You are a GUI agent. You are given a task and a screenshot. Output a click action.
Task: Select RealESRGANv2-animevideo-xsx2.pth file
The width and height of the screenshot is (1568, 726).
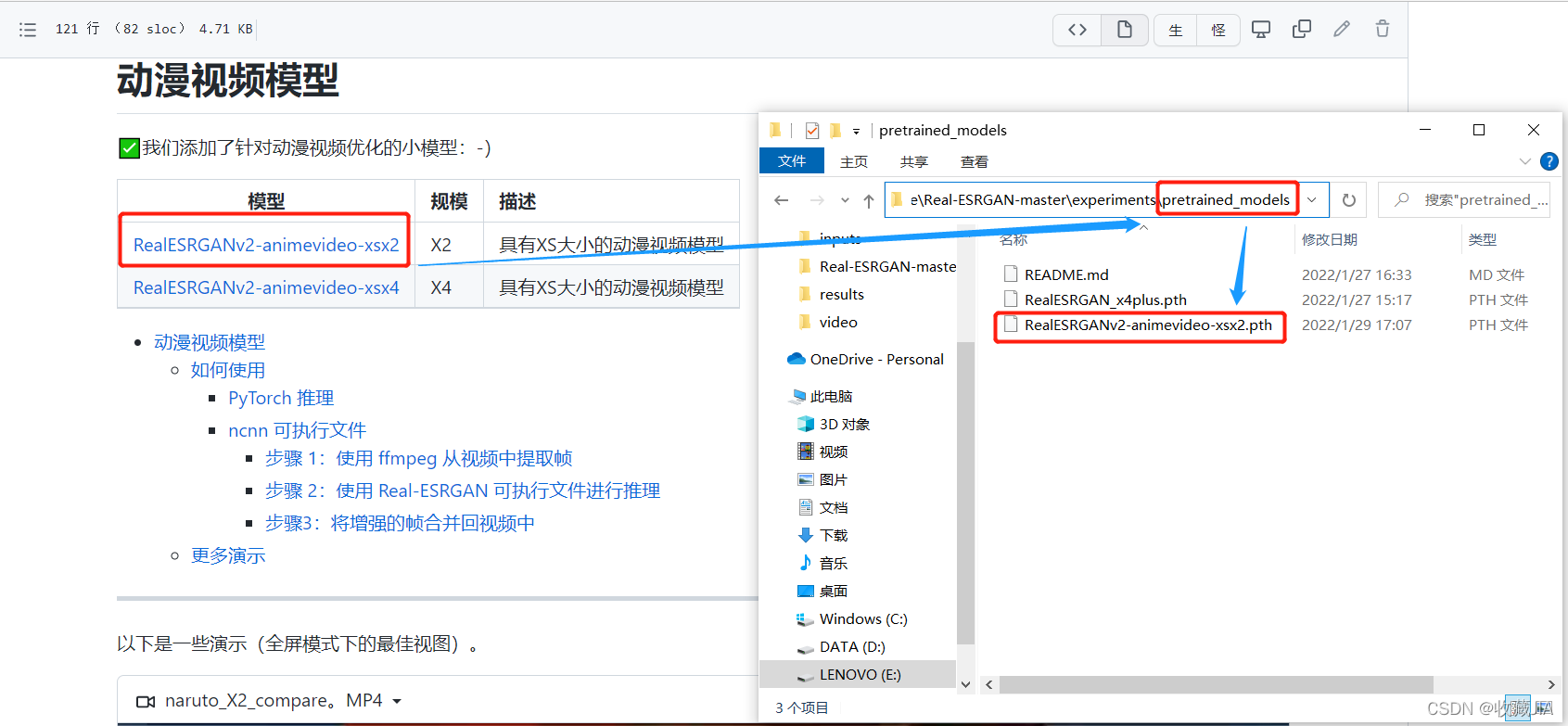point(1148,325)
